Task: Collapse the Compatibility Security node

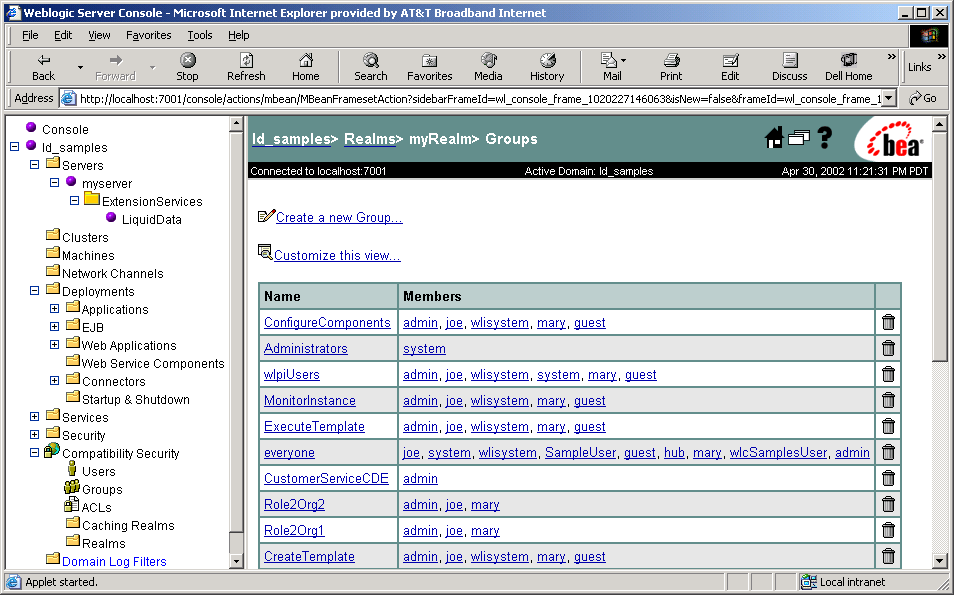Action: 35,453
